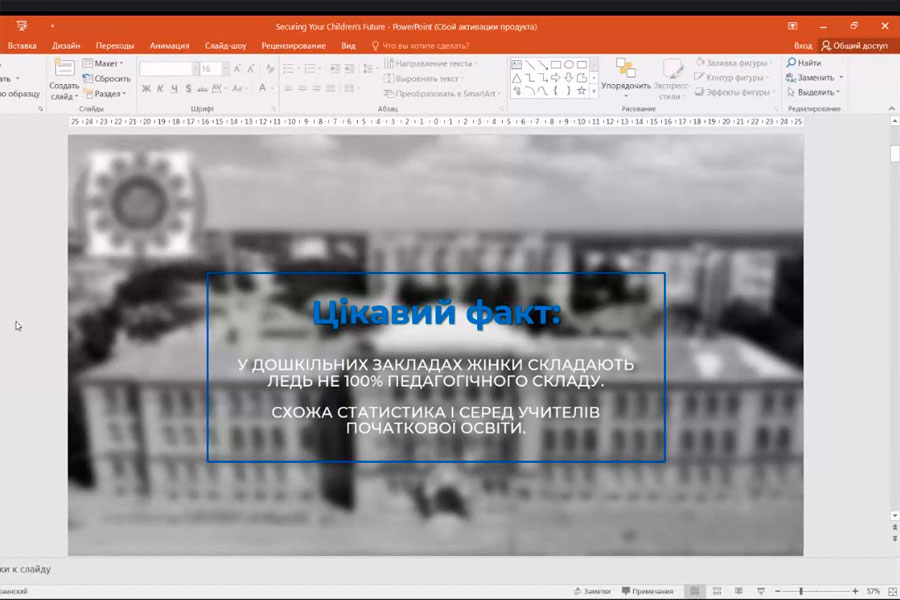Open the Переходы ribbon tab

pyautogui.click(x=115, y=45)
